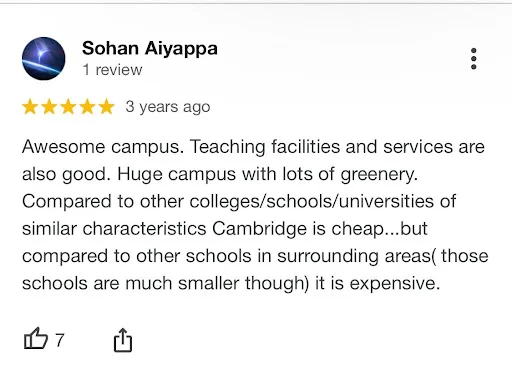
Task: Click the fifth yellow rating star
Action: (x=107, y=107)
